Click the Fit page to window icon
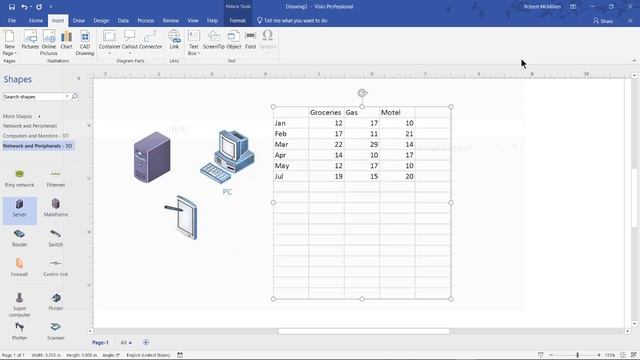This screenshot has width=640, height=360. pos(623,355)
